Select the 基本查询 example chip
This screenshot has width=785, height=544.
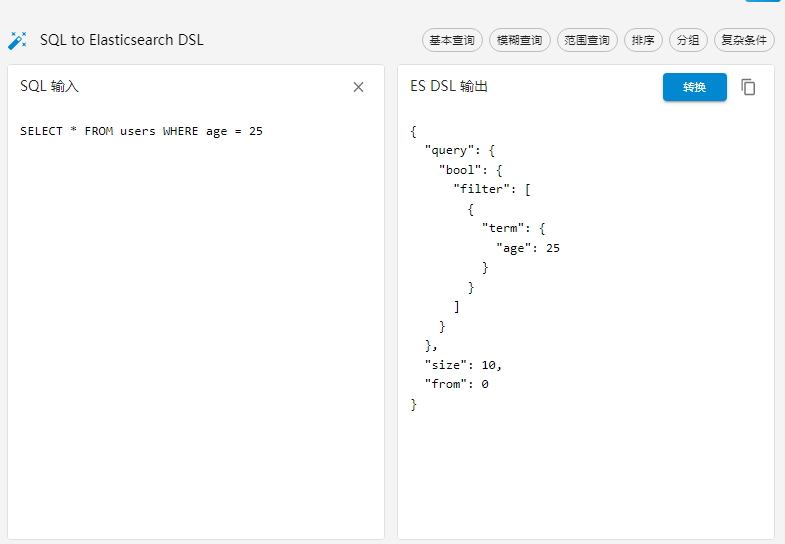[452, 40]
